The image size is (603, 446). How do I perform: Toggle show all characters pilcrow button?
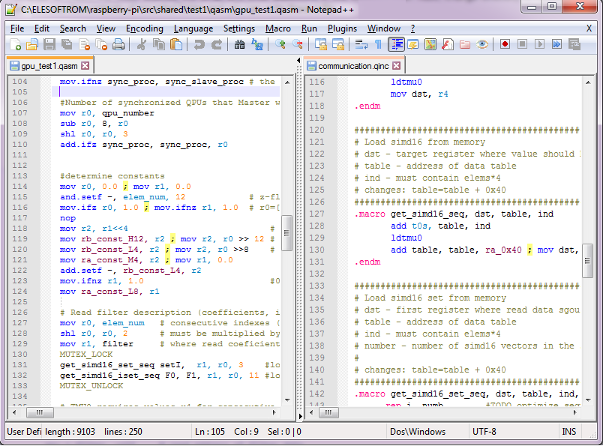378,45
